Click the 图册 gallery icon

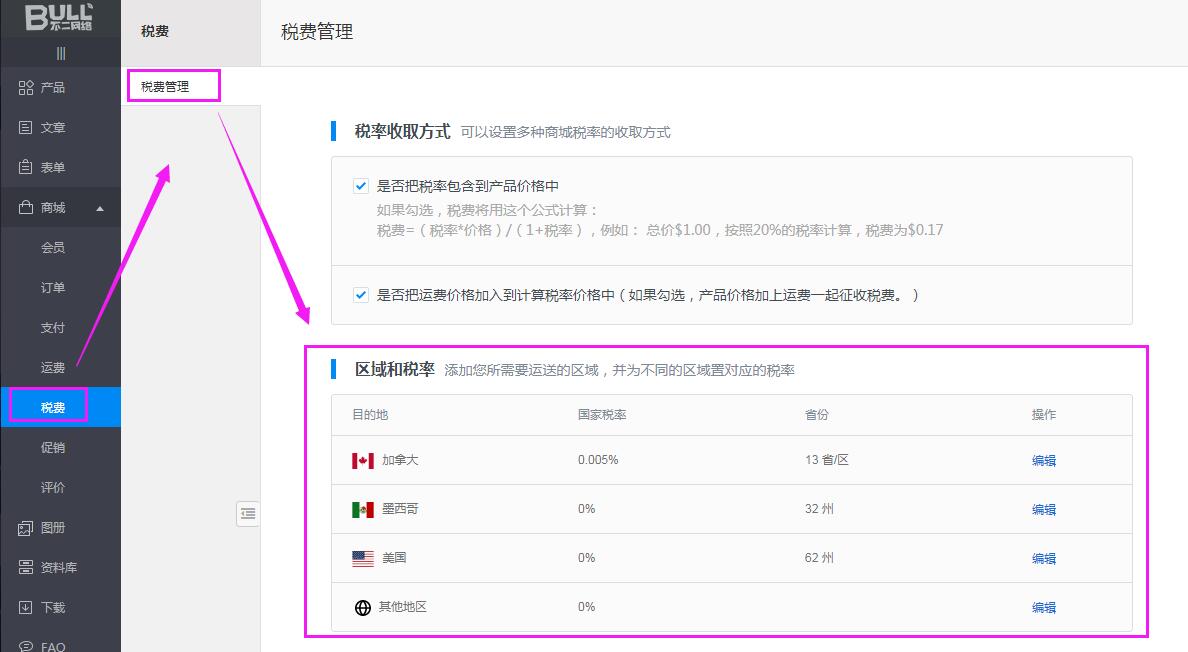tap(26, 528)
